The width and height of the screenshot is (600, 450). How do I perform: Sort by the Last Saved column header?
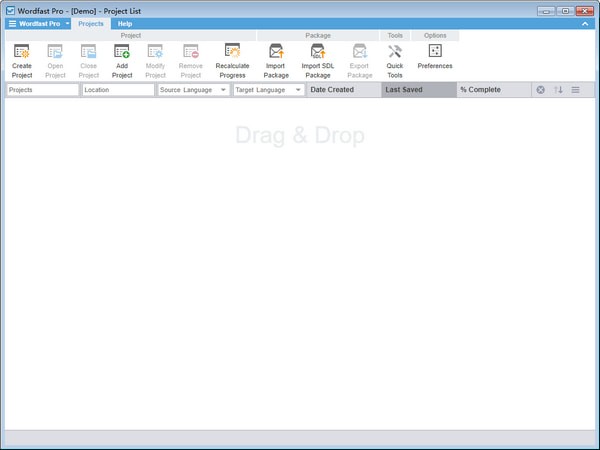tap(419, 90)
